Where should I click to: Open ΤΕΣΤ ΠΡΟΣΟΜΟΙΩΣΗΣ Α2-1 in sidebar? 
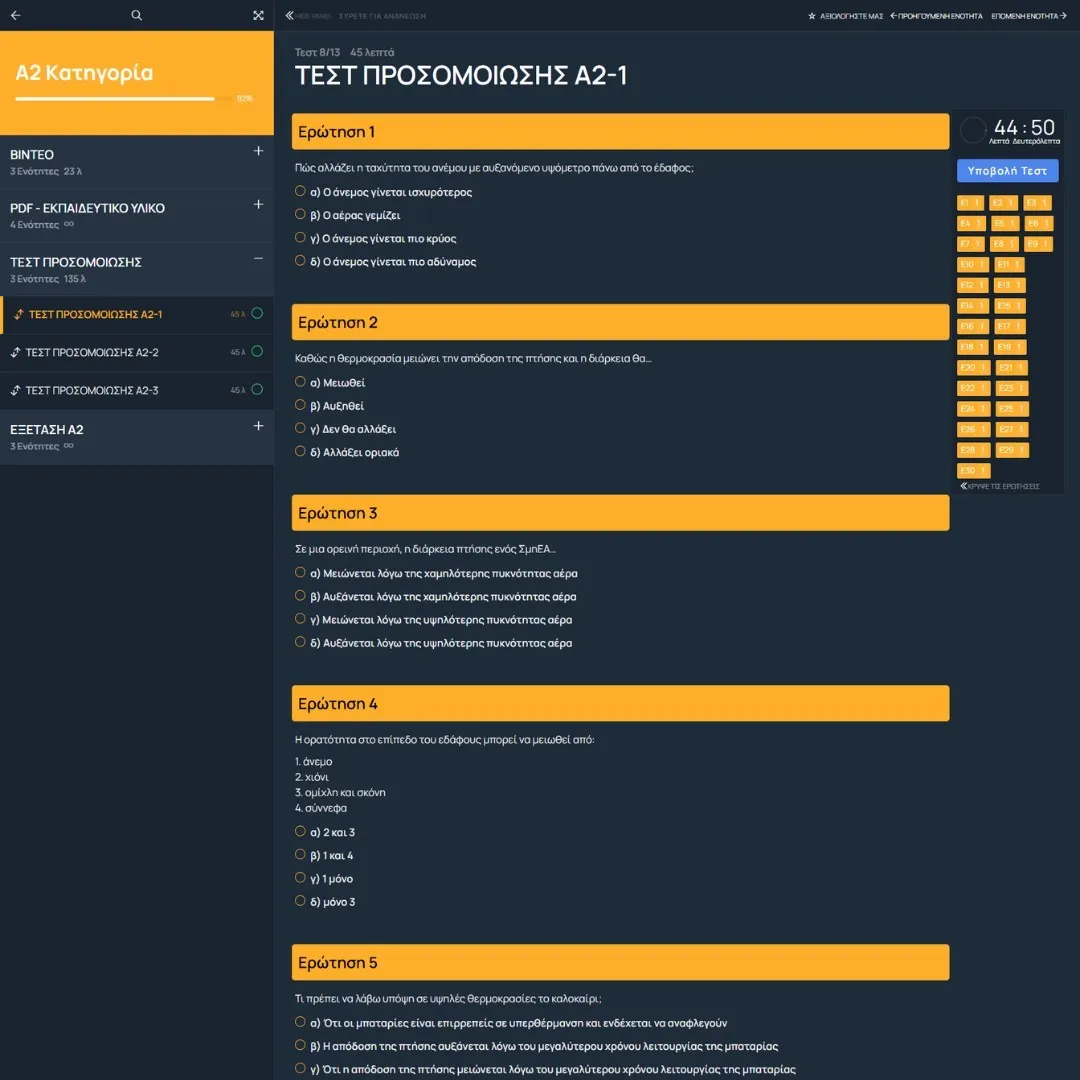(95, 315)
